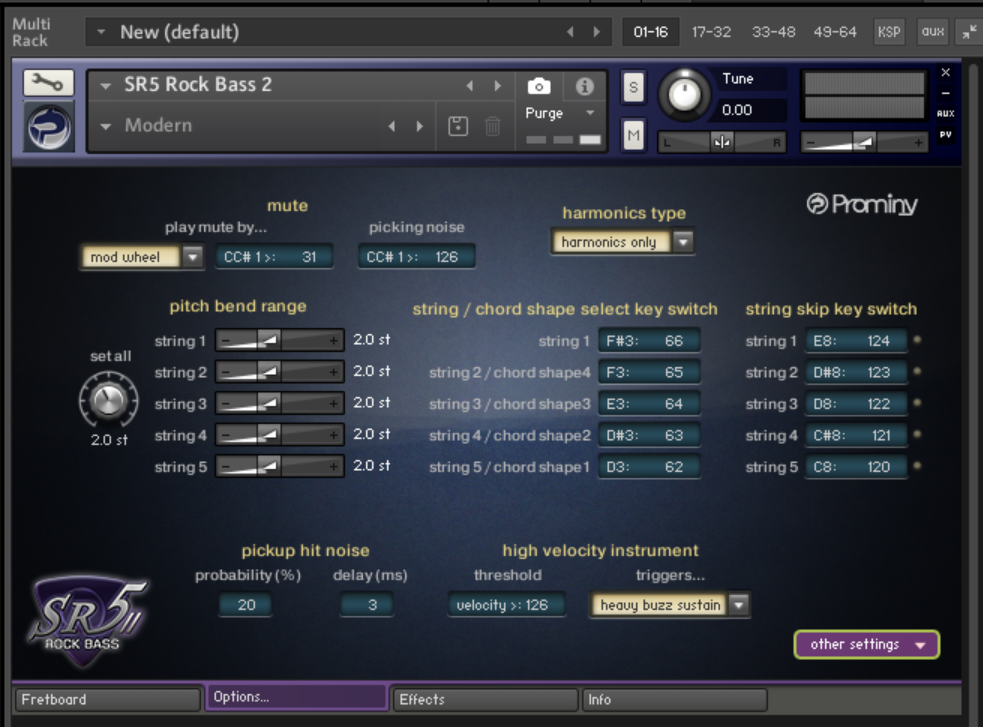
Task: Load previous multi in the New (default) bar
Action: (570, 31)
